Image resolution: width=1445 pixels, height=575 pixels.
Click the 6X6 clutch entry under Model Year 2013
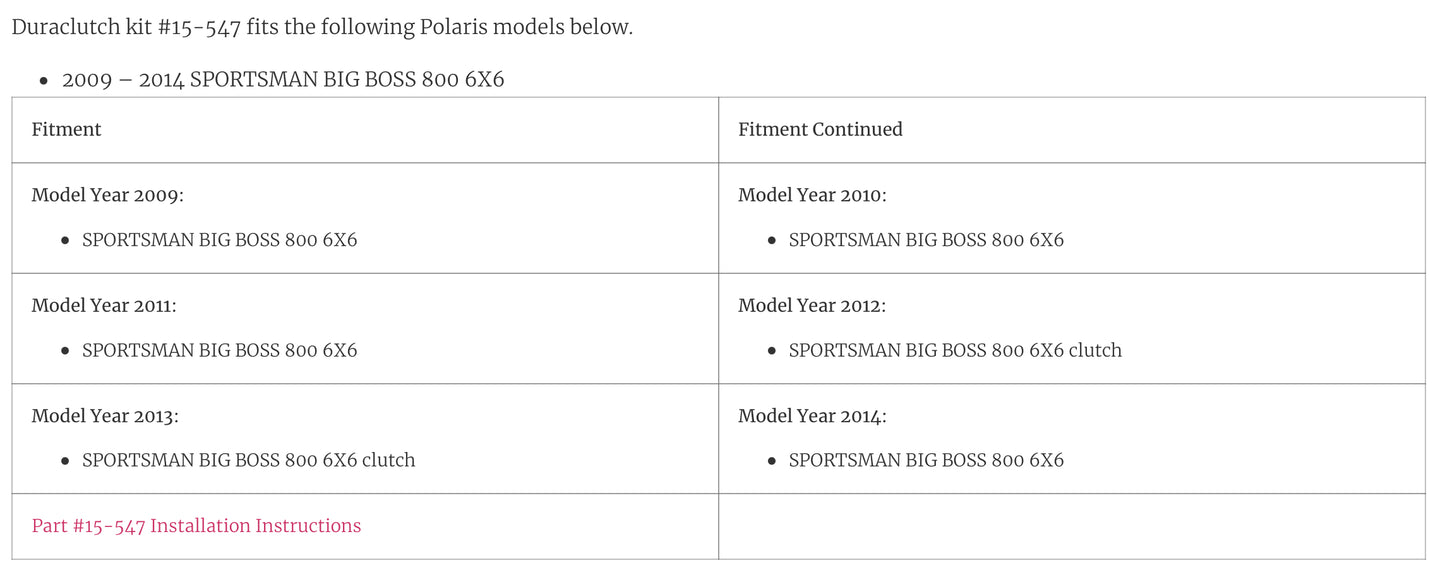[248, 461]
